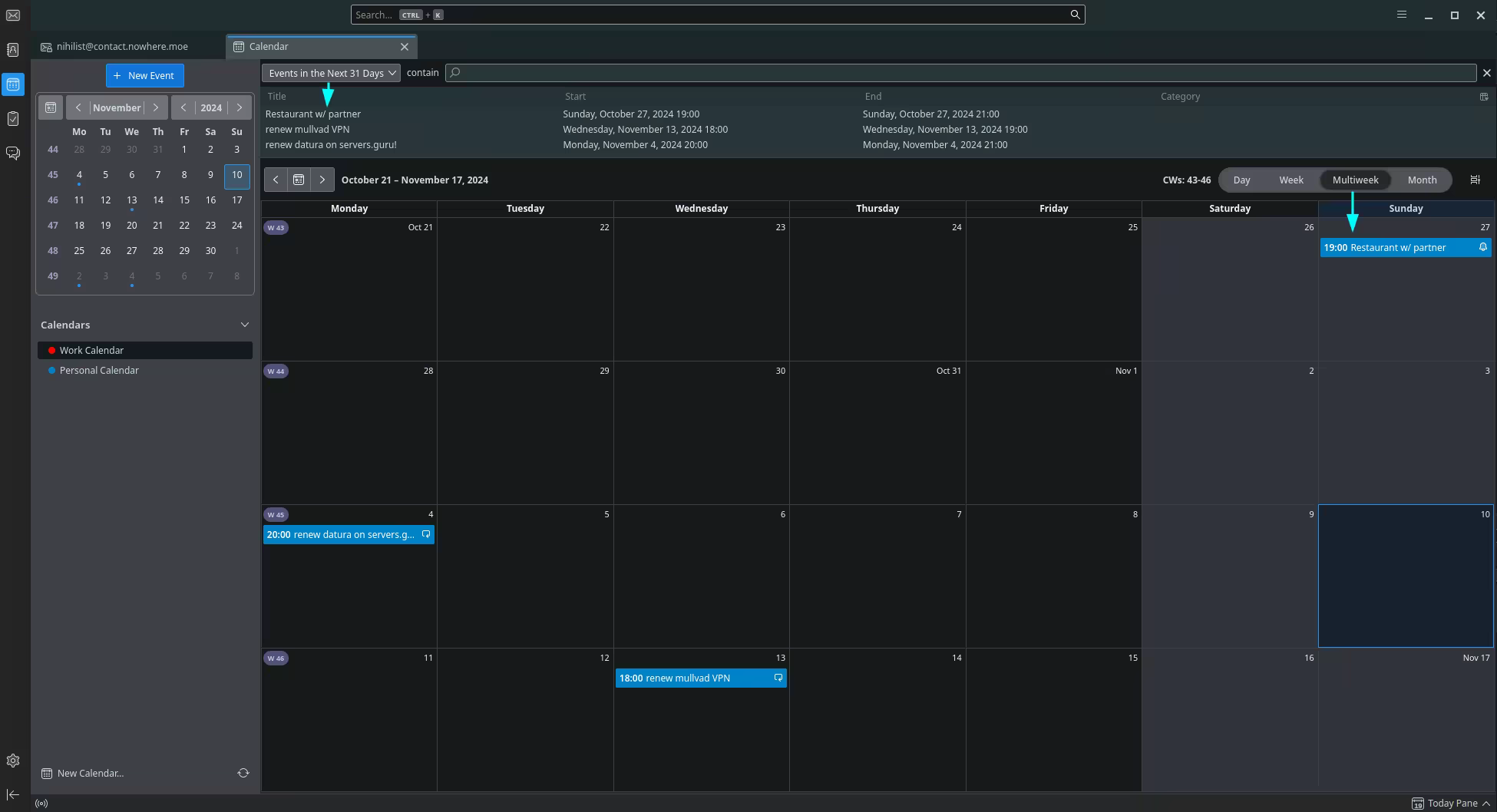Open the application hamburger menu
This screenshot has width=1497, height=812.
1401,15
